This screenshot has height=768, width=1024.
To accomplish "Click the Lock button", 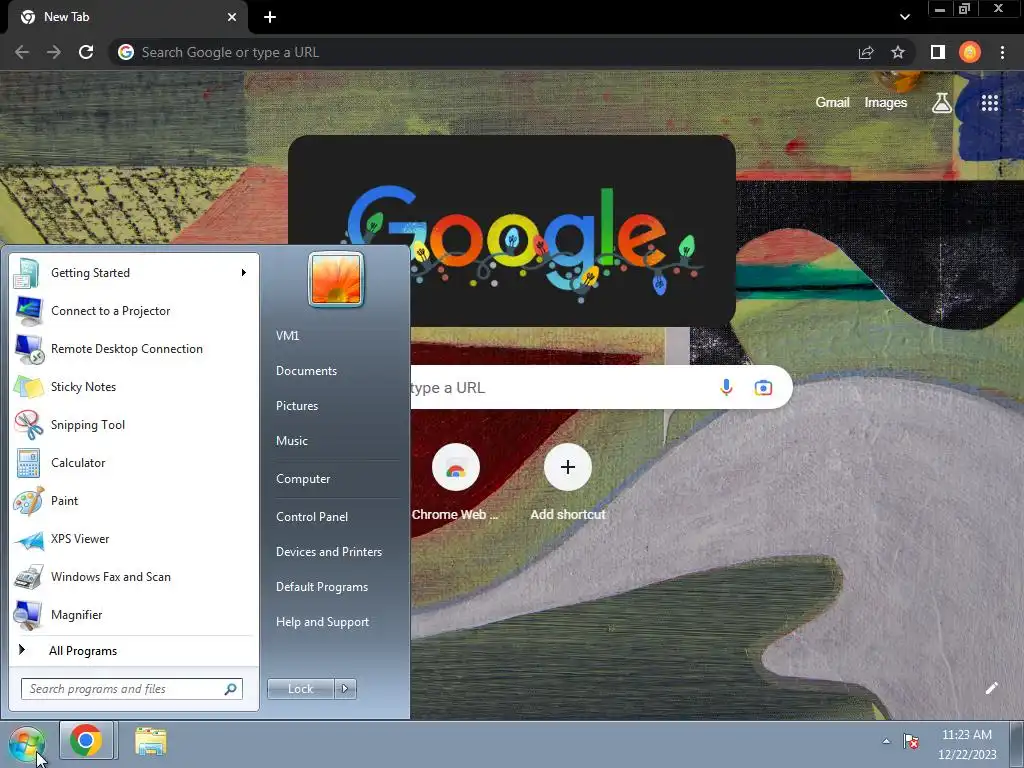I will pos(300,689).
